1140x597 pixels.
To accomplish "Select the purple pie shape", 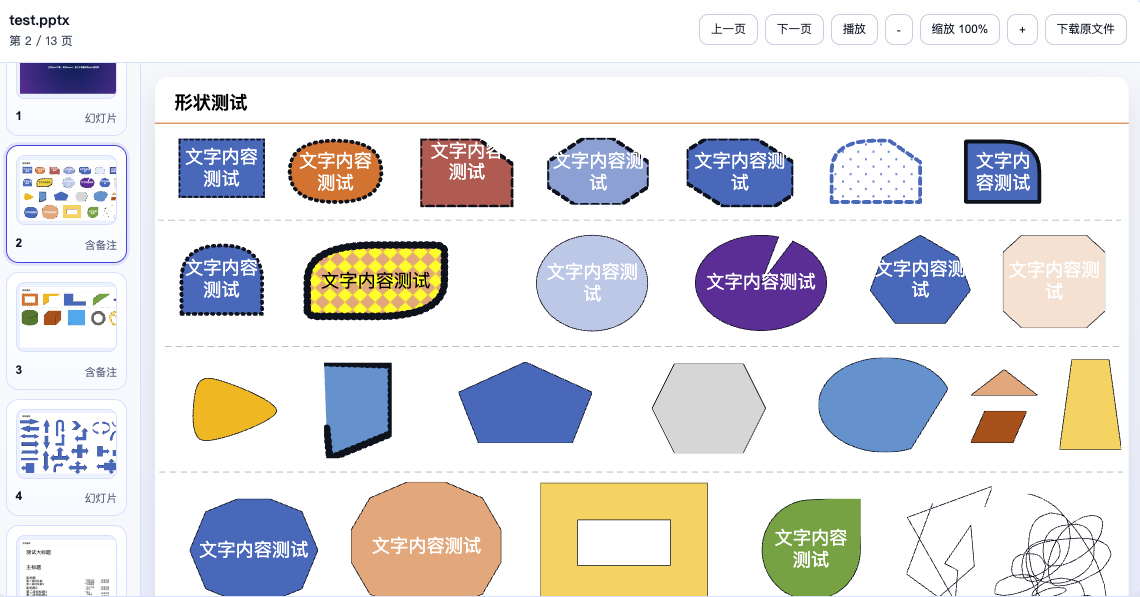I will click(x=760, y=282).
